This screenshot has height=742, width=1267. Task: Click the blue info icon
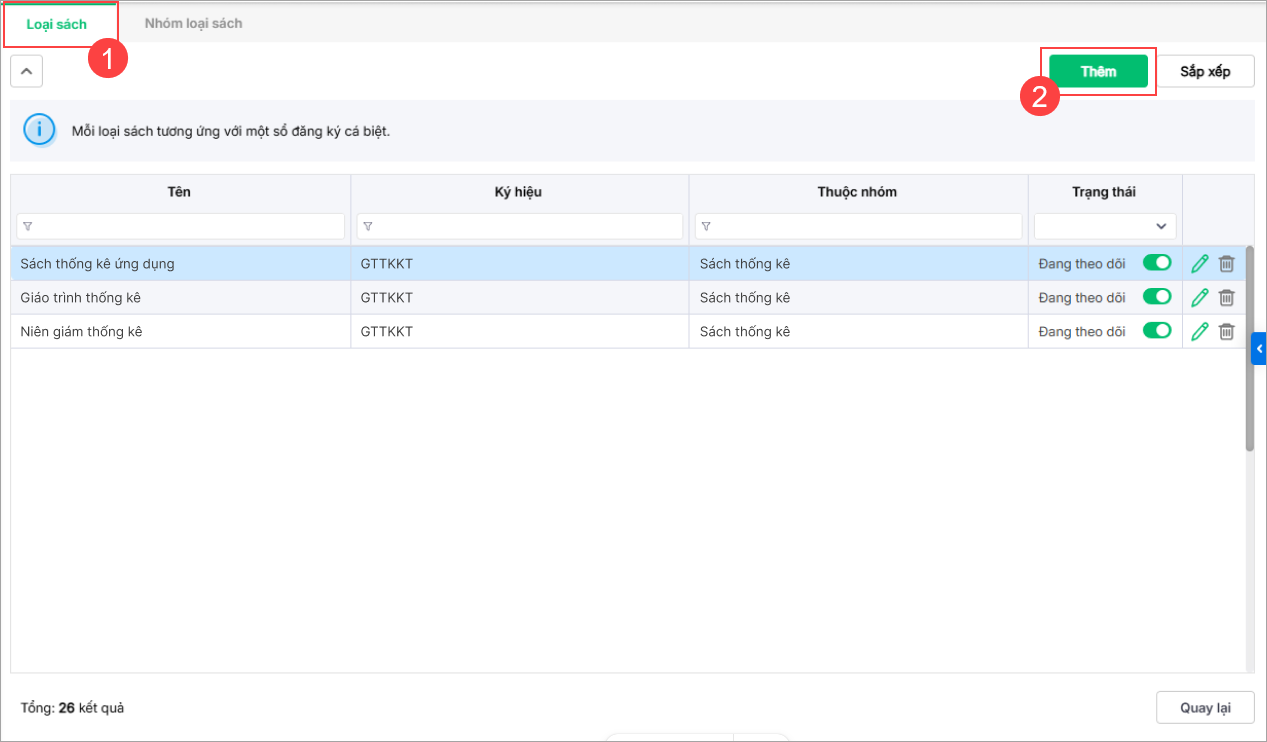39,130
